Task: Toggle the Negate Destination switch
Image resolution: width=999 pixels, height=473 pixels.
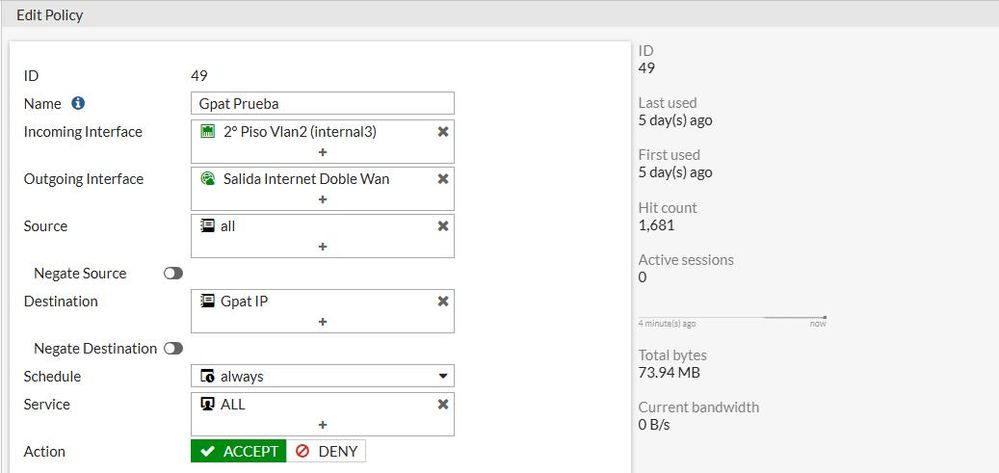Action: 173,349
